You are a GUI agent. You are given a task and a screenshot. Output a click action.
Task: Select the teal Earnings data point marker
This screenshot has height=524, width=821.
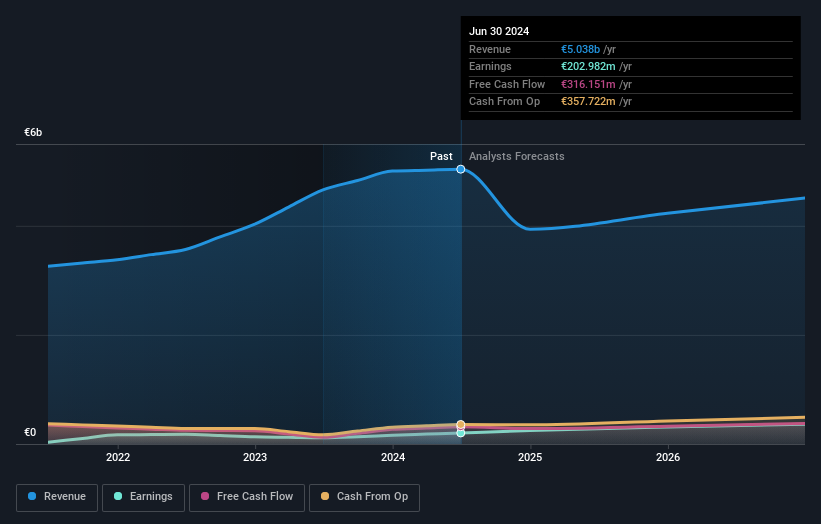[461, 433]
